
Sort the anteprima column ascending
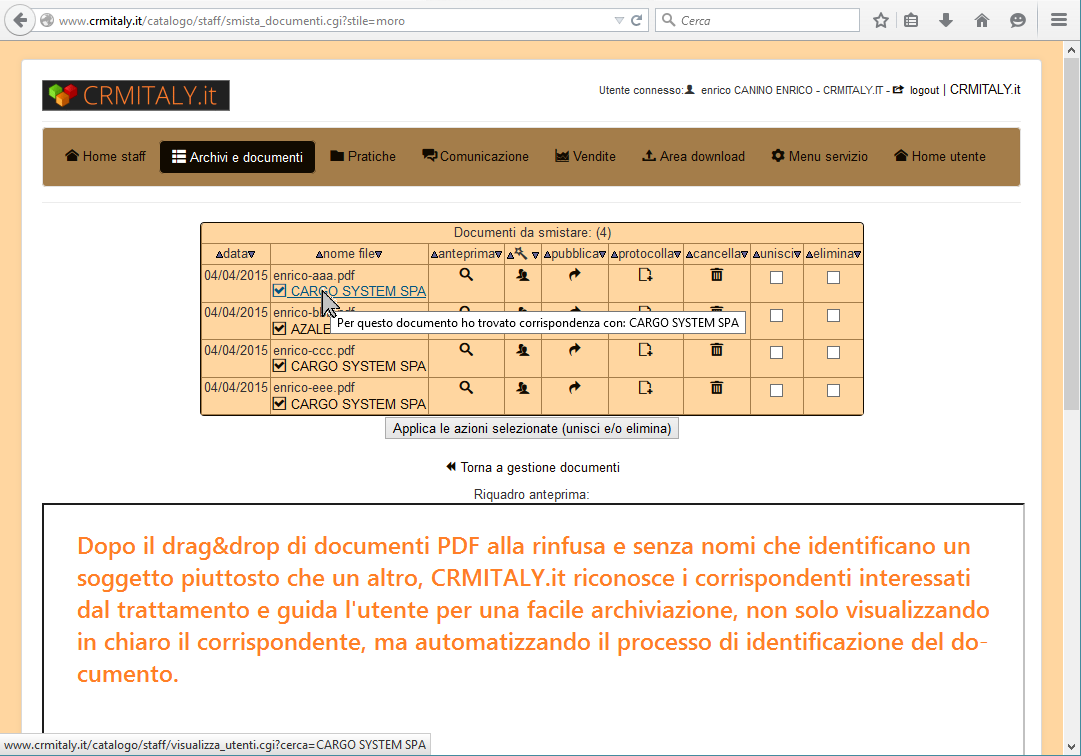[434, 255]
